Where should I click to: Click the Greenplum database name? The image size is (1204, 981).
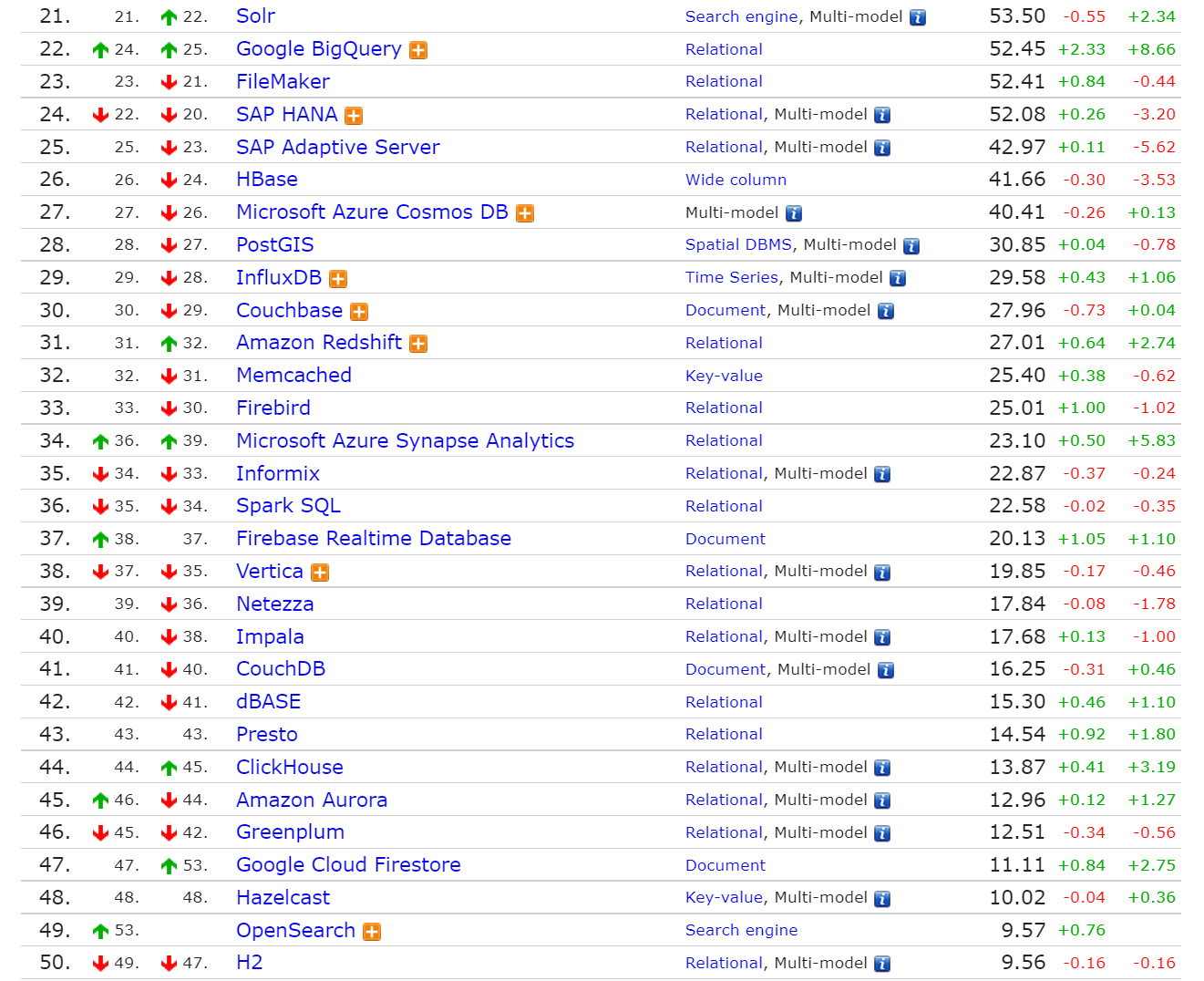click(290, 832)
